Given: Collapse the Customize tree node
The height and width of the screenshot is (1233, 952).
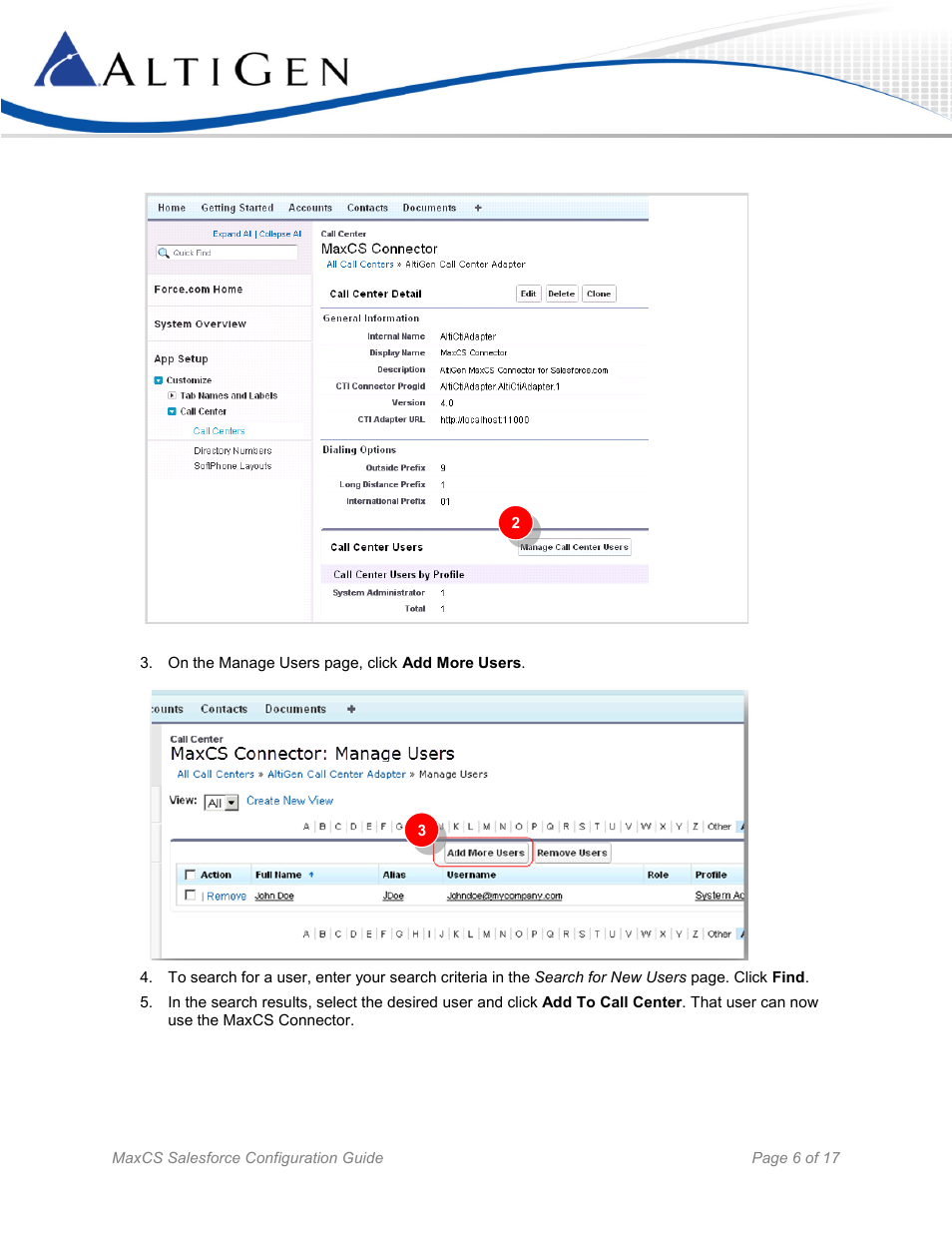Looking at the screenshot, I should 158,380.
